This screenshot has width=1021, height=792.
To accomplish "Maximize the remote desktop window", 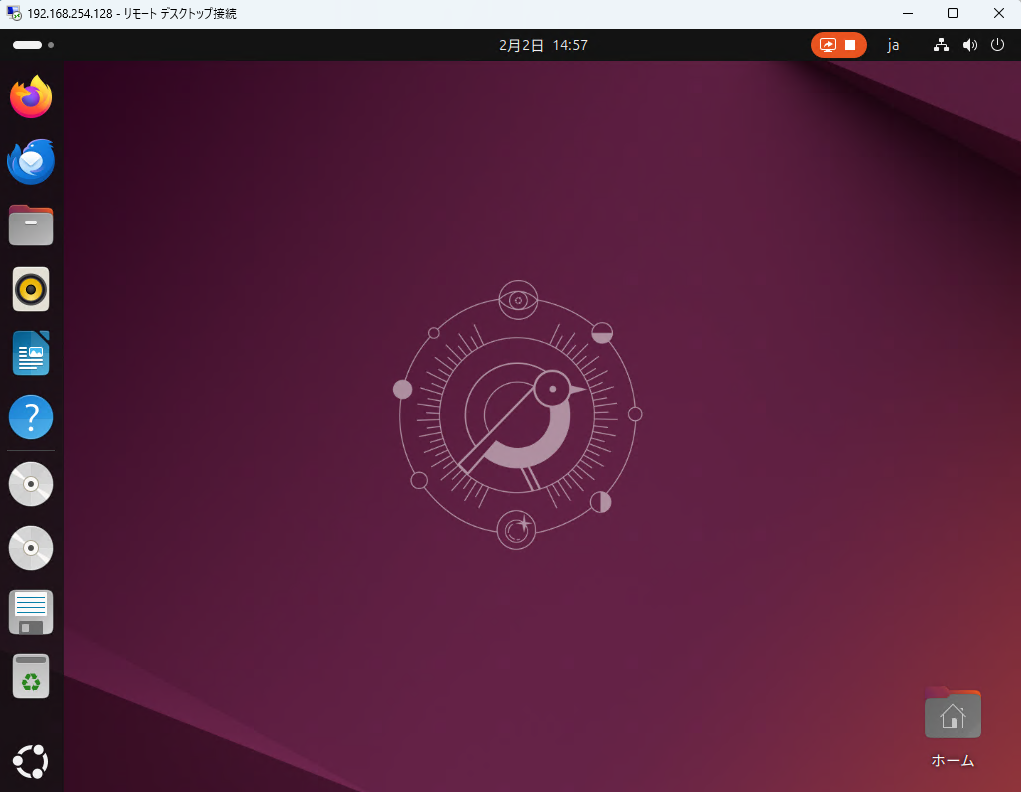I will click(953, 13).
